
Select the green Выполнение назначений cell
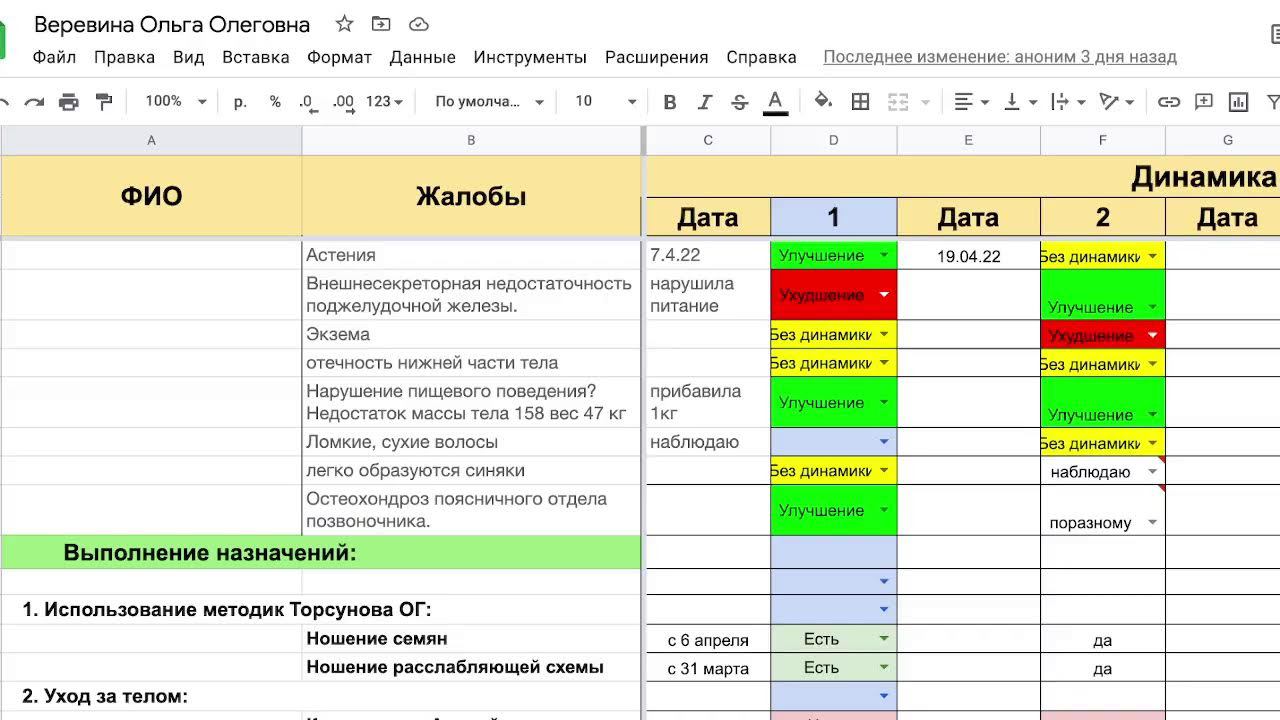(321, 552)
